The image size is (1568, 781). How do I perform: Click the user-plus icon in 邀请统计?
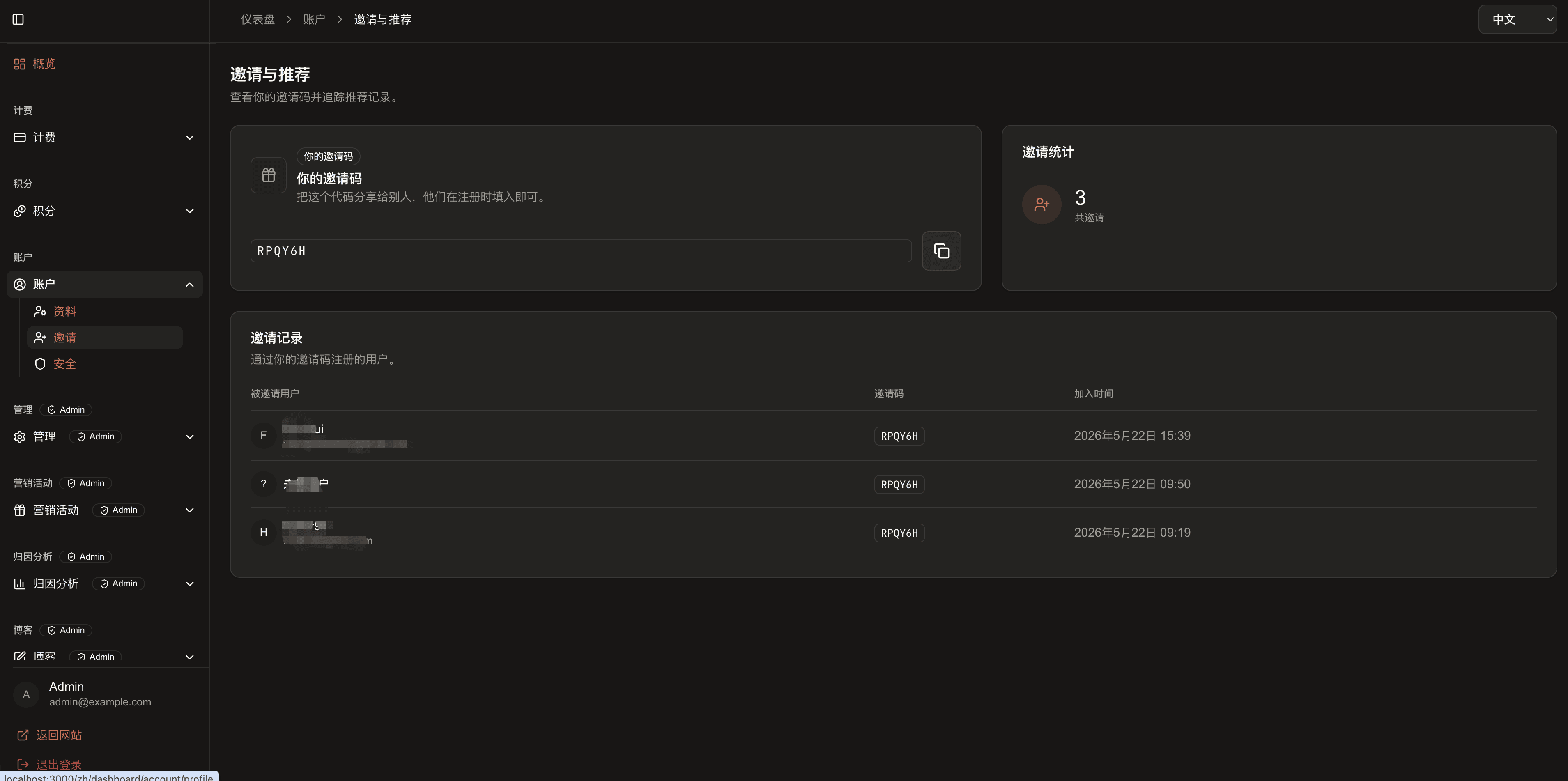click(x=1042, y=204)
